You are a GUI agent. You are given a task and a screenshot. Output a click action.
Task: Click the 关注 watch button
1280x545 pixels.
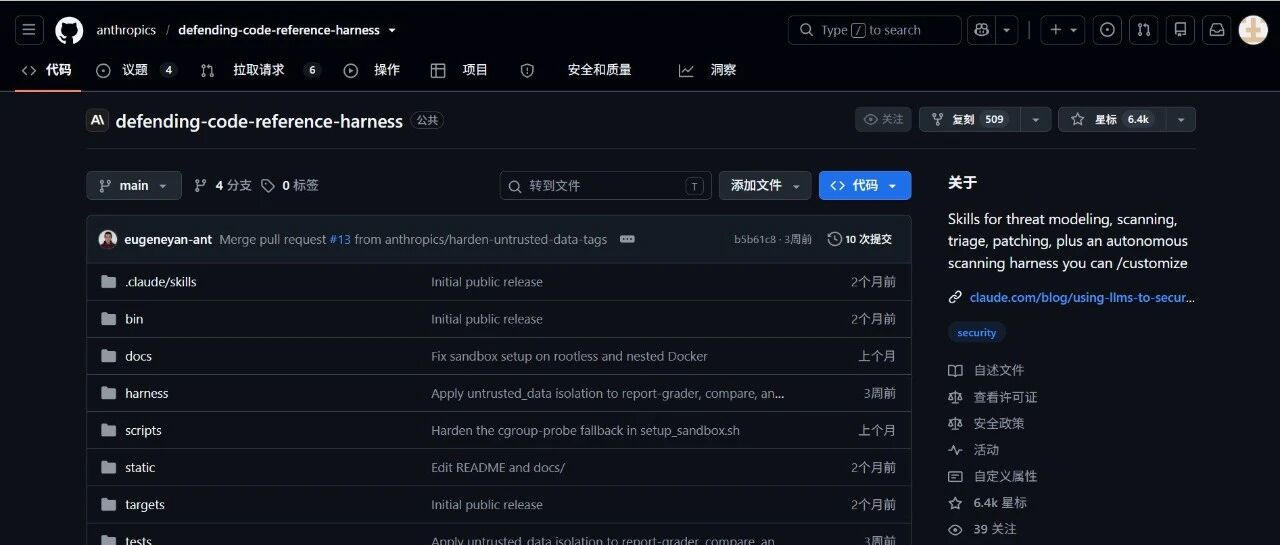pyautogui.click(x=883, y=119)
